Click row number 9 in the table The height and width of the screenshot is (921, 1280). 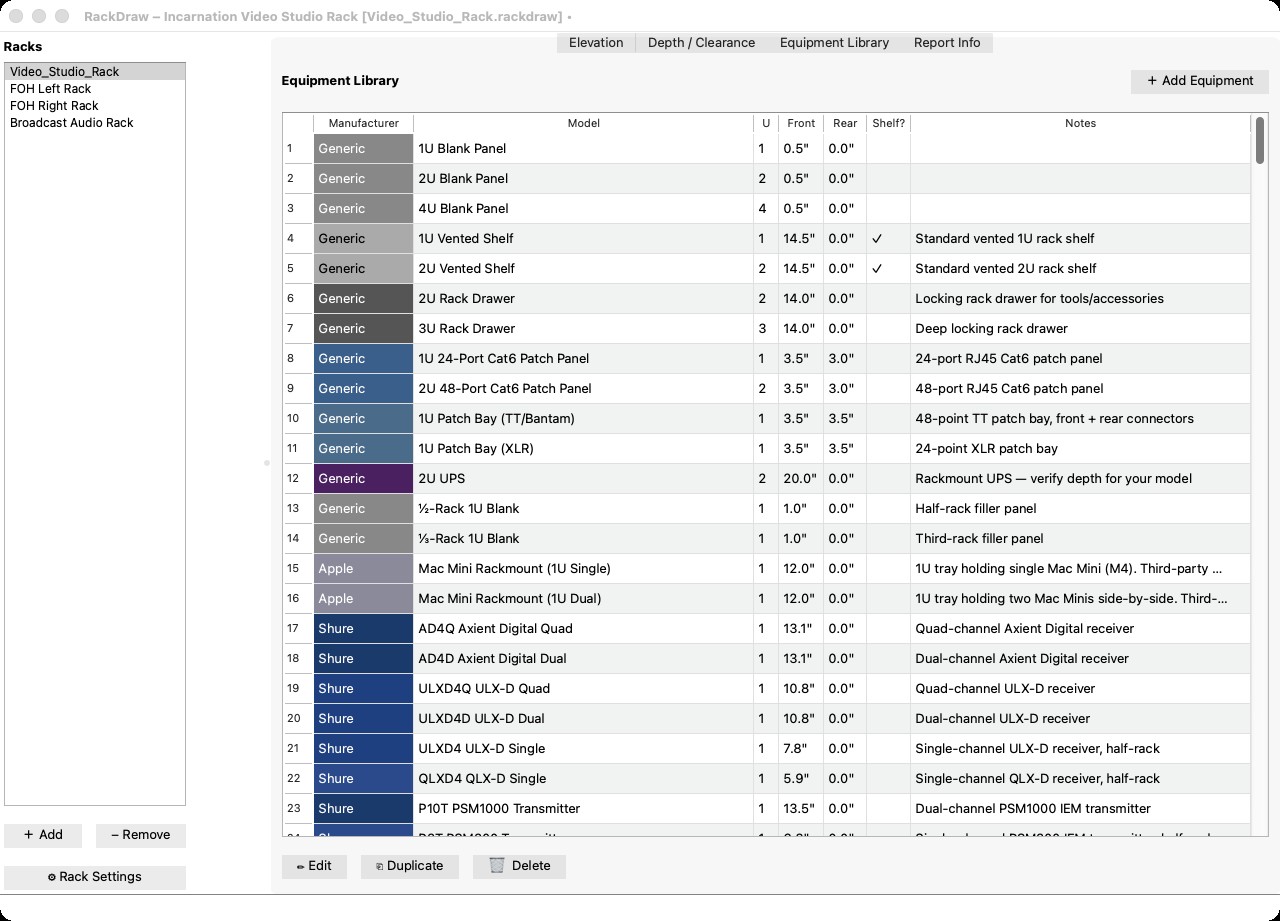[x=298, y=389]
